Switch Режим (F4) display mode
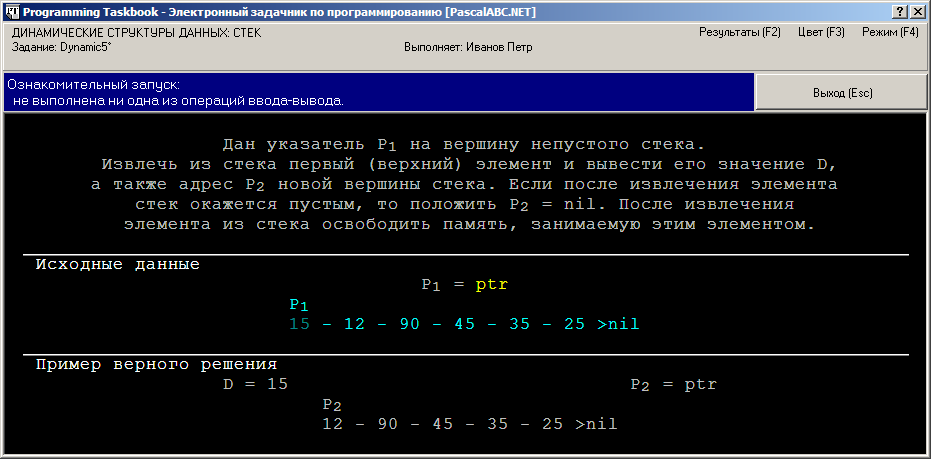This screenshot has height=459, width=931. pyautogui.click(x=890, y=33)
